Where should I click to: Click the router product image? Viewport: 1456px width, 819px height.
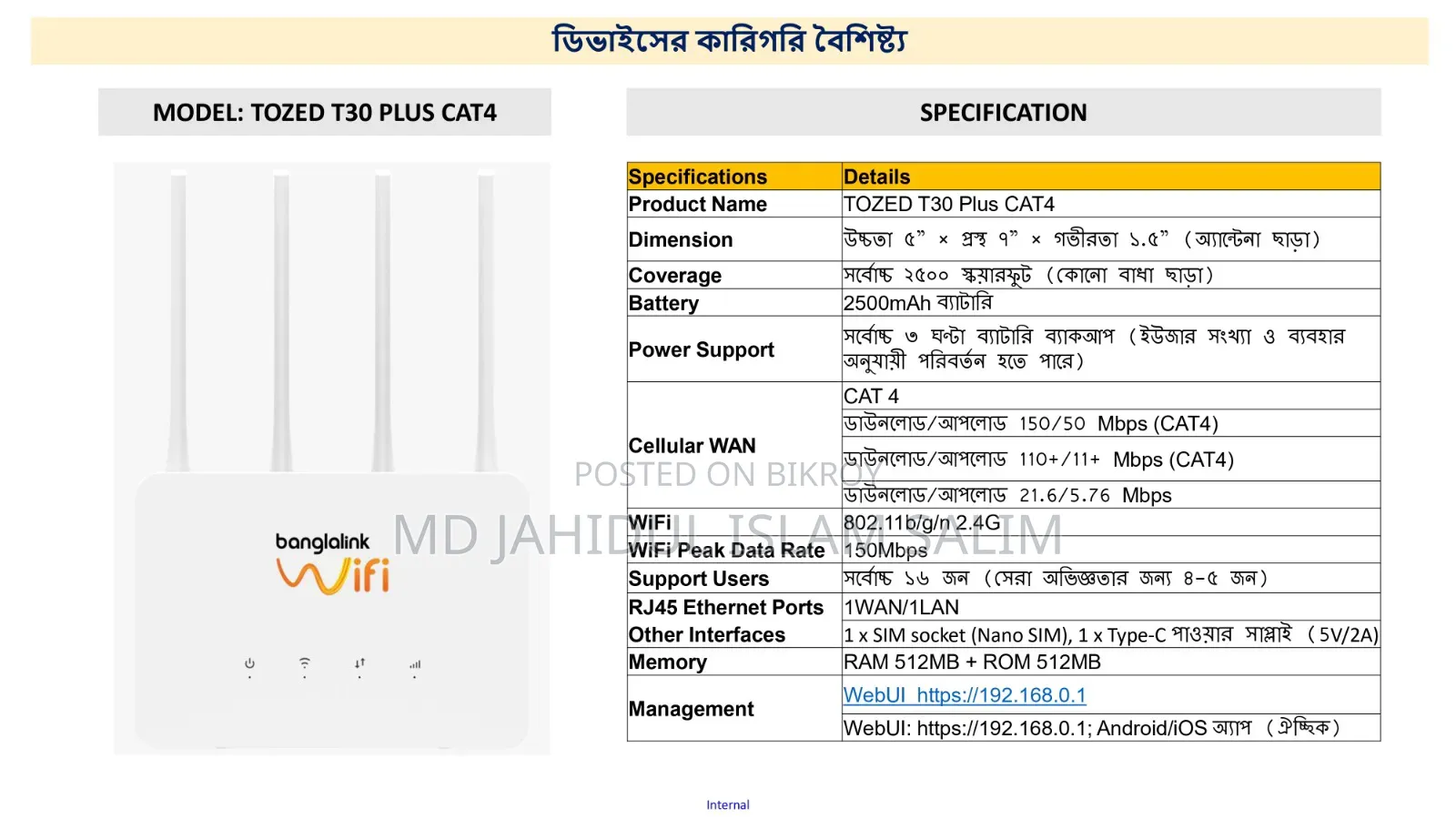click(332, 459)
